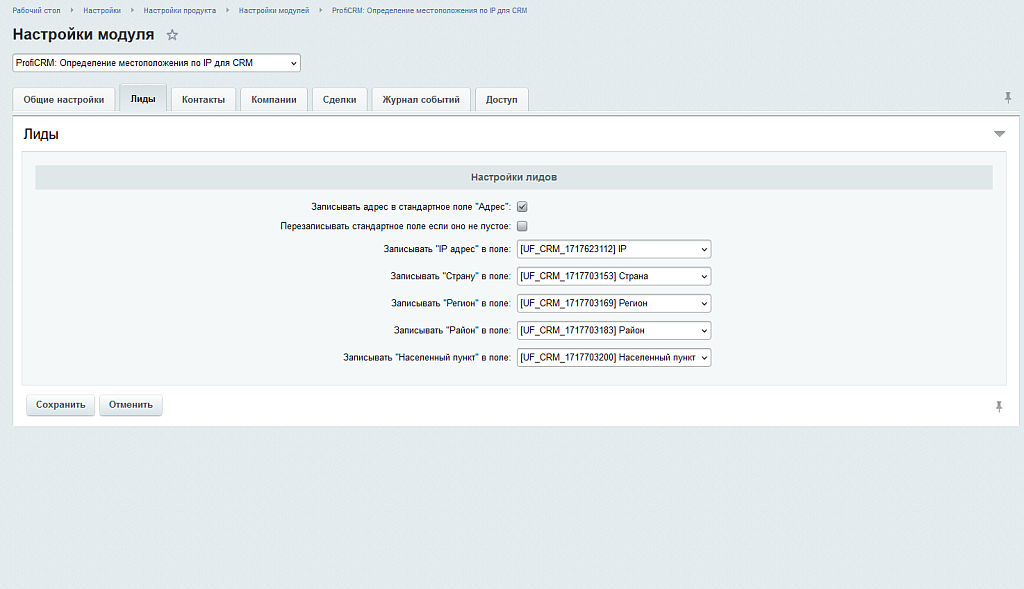Viewport: 1024px width, 589px height.
Task: Open the Регион field dropdown
Action: pyautogui.click(x=613, y=303)
